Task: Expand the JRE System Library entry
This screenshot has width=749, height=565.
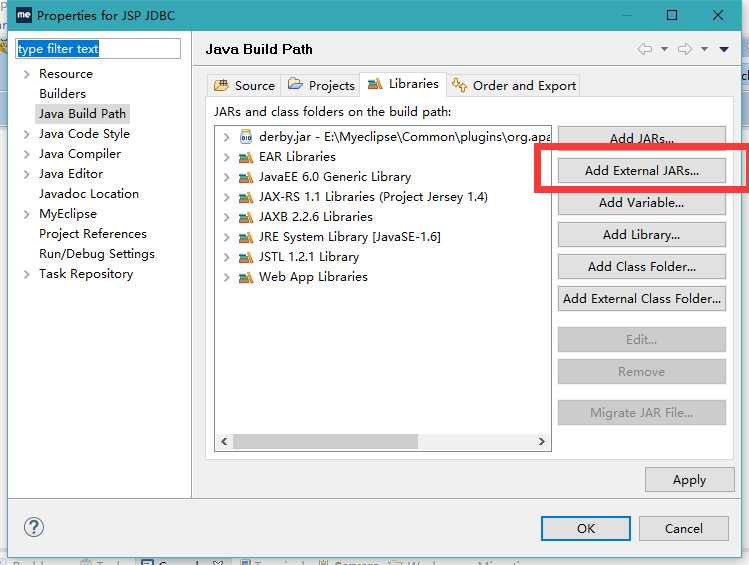Action: [226, 237]
